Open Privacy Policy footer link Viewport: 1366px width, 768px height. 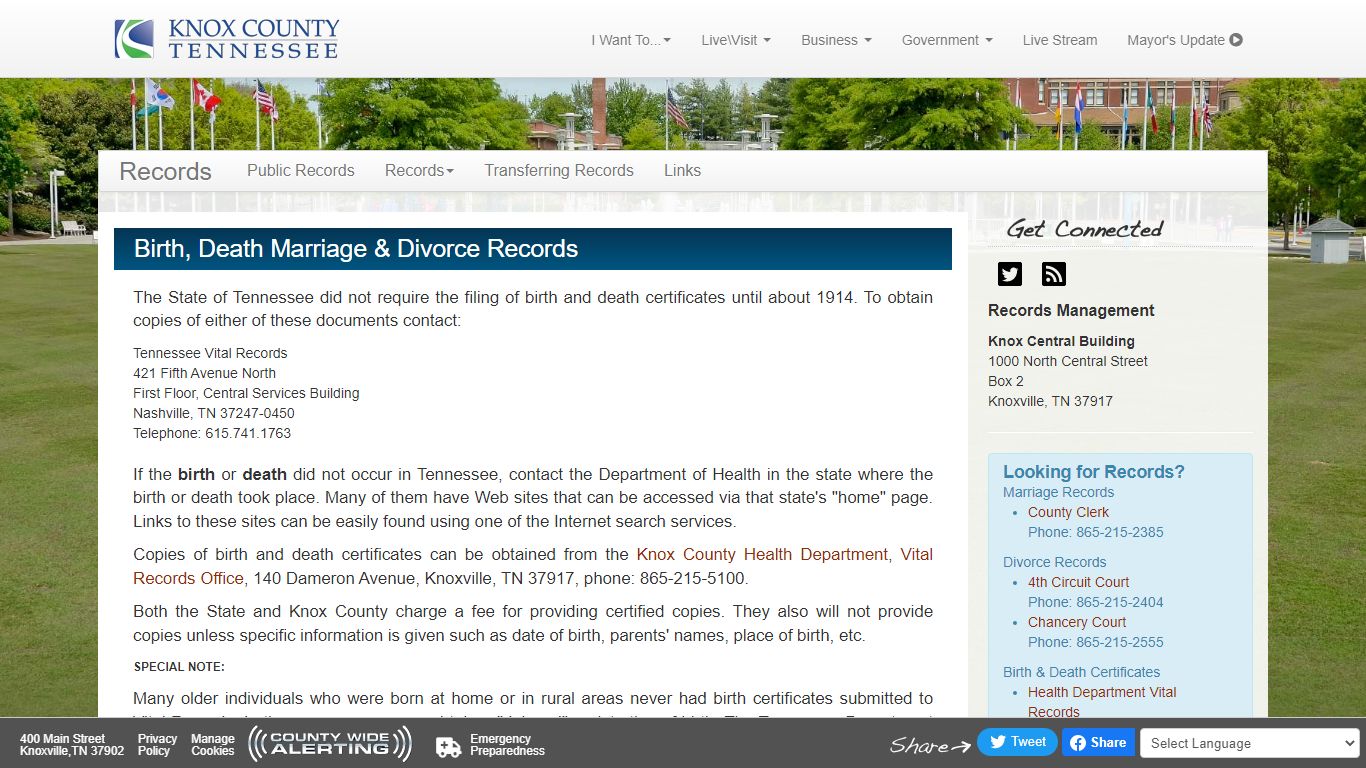157,745
